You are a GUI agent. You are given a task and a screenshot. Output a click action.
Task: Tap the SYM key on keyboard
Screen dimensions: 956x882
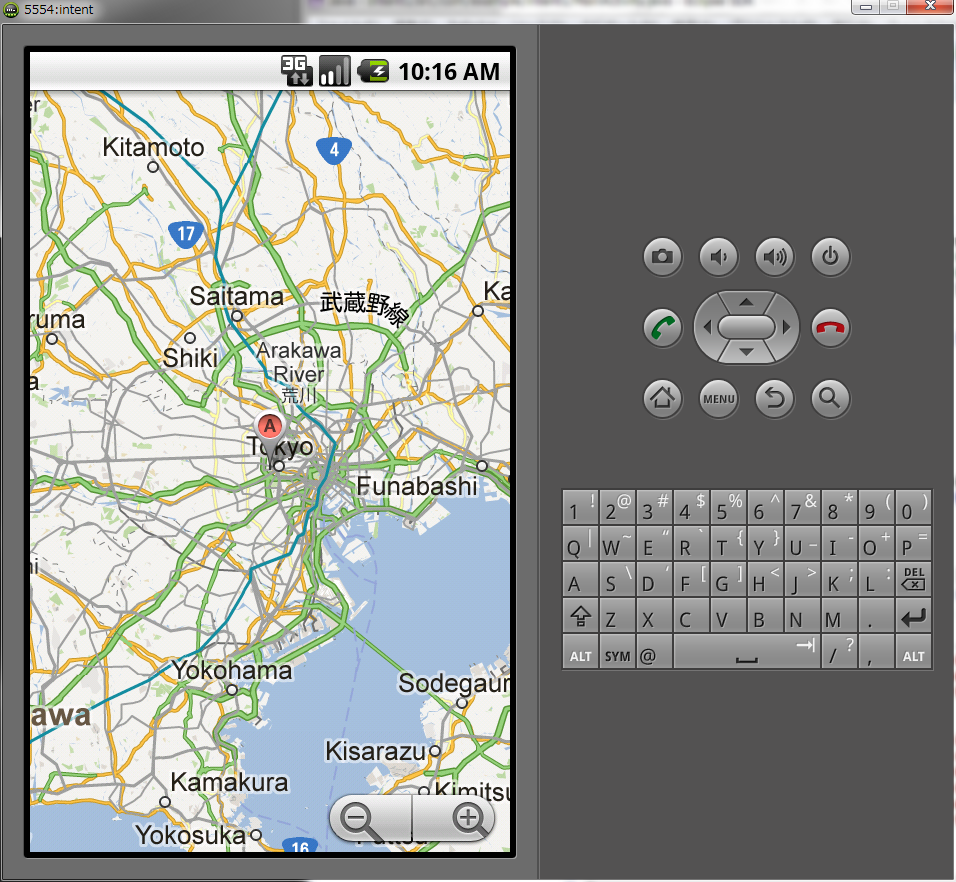(617, 652)
